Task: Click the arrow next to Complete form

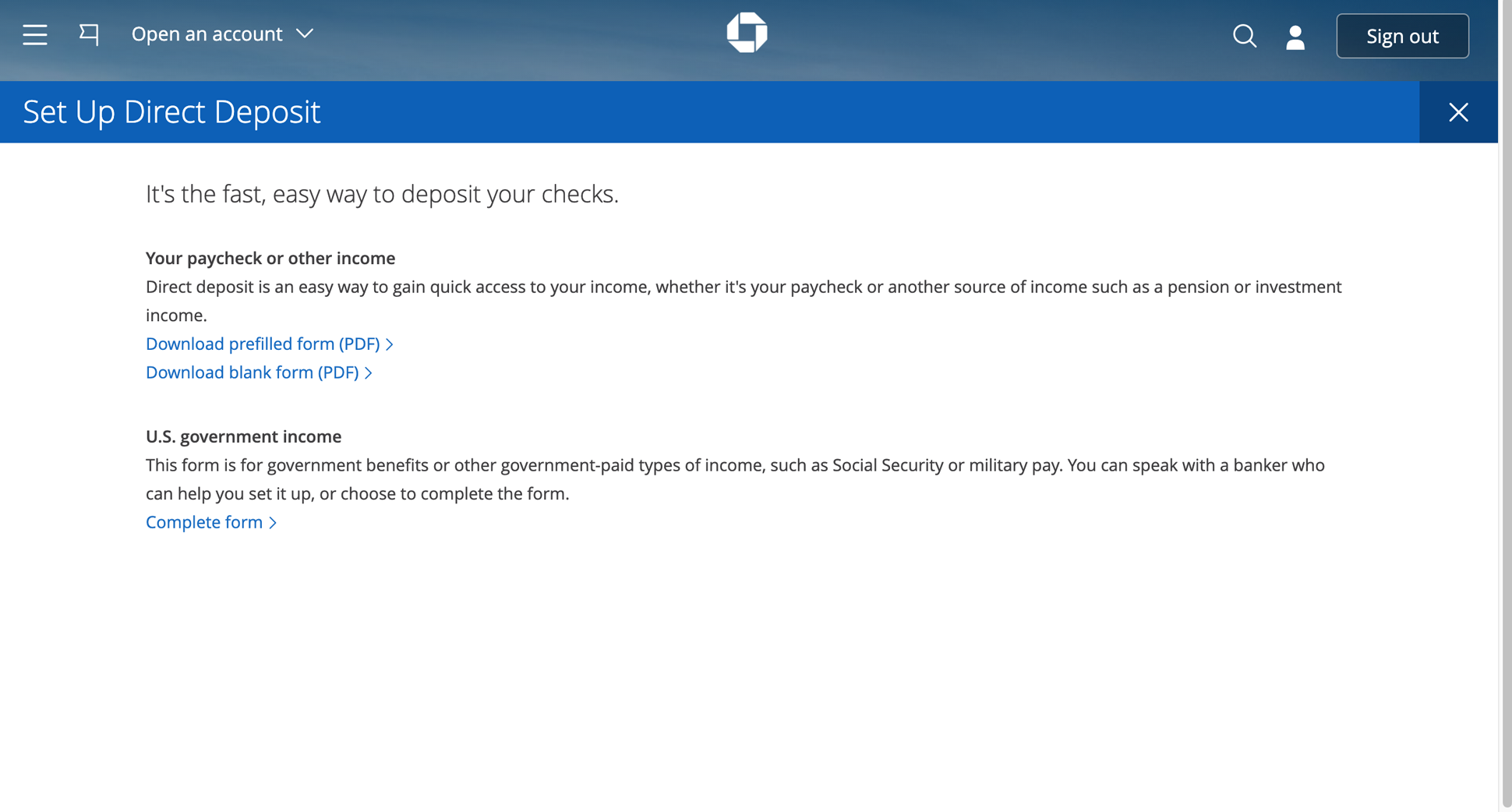Action: tap(272, 522)
